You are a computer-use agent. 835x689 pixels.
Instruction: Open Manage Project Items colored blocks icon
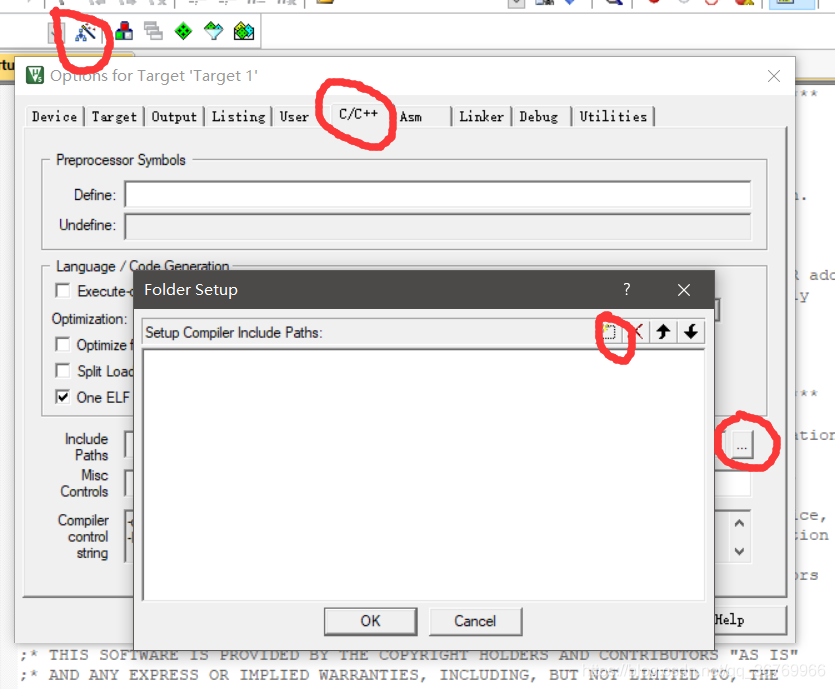[124, 31]
